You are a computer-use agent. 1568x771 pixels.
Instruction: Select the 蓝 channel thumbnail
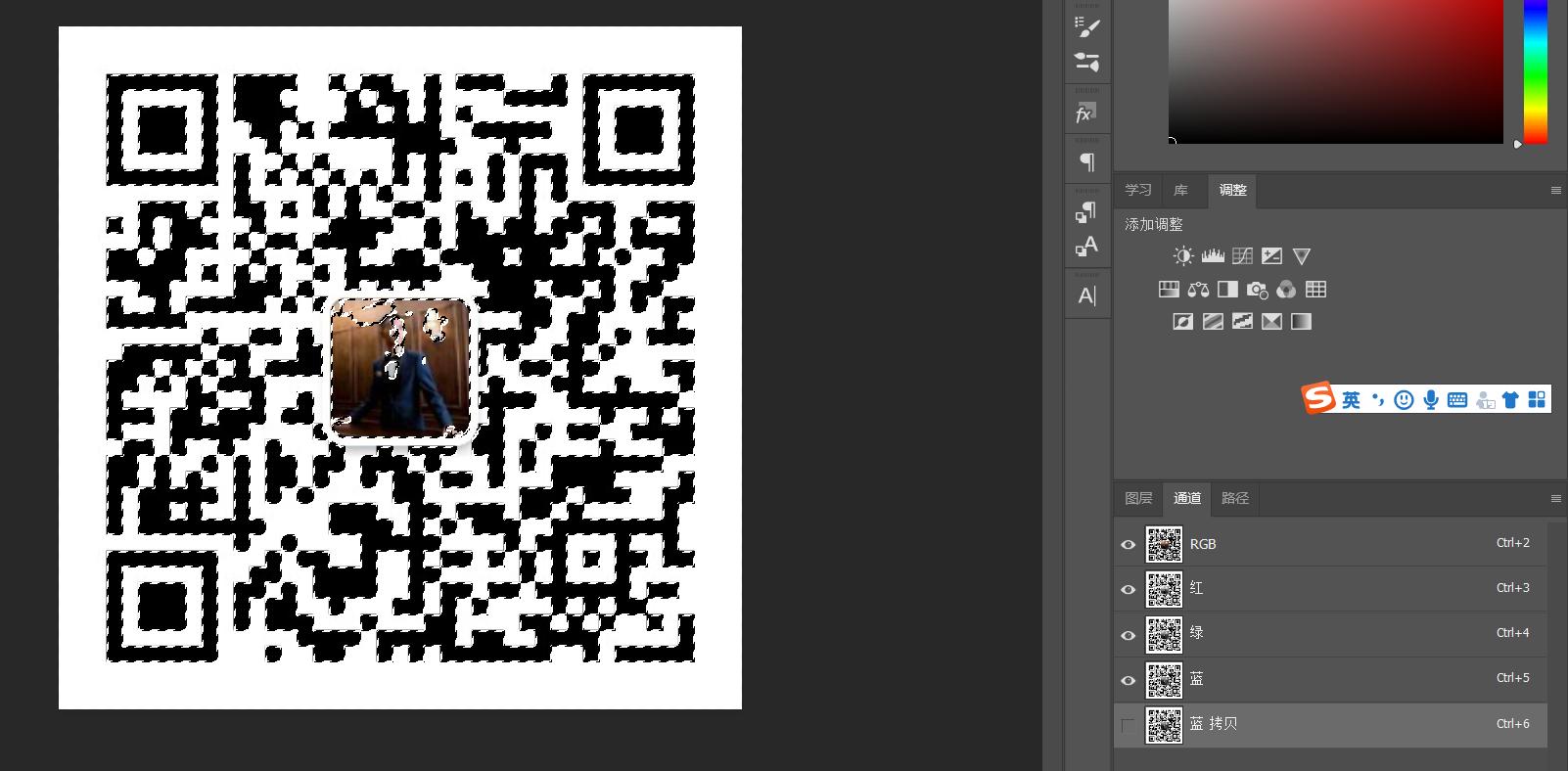click(x=1165, y=680)
